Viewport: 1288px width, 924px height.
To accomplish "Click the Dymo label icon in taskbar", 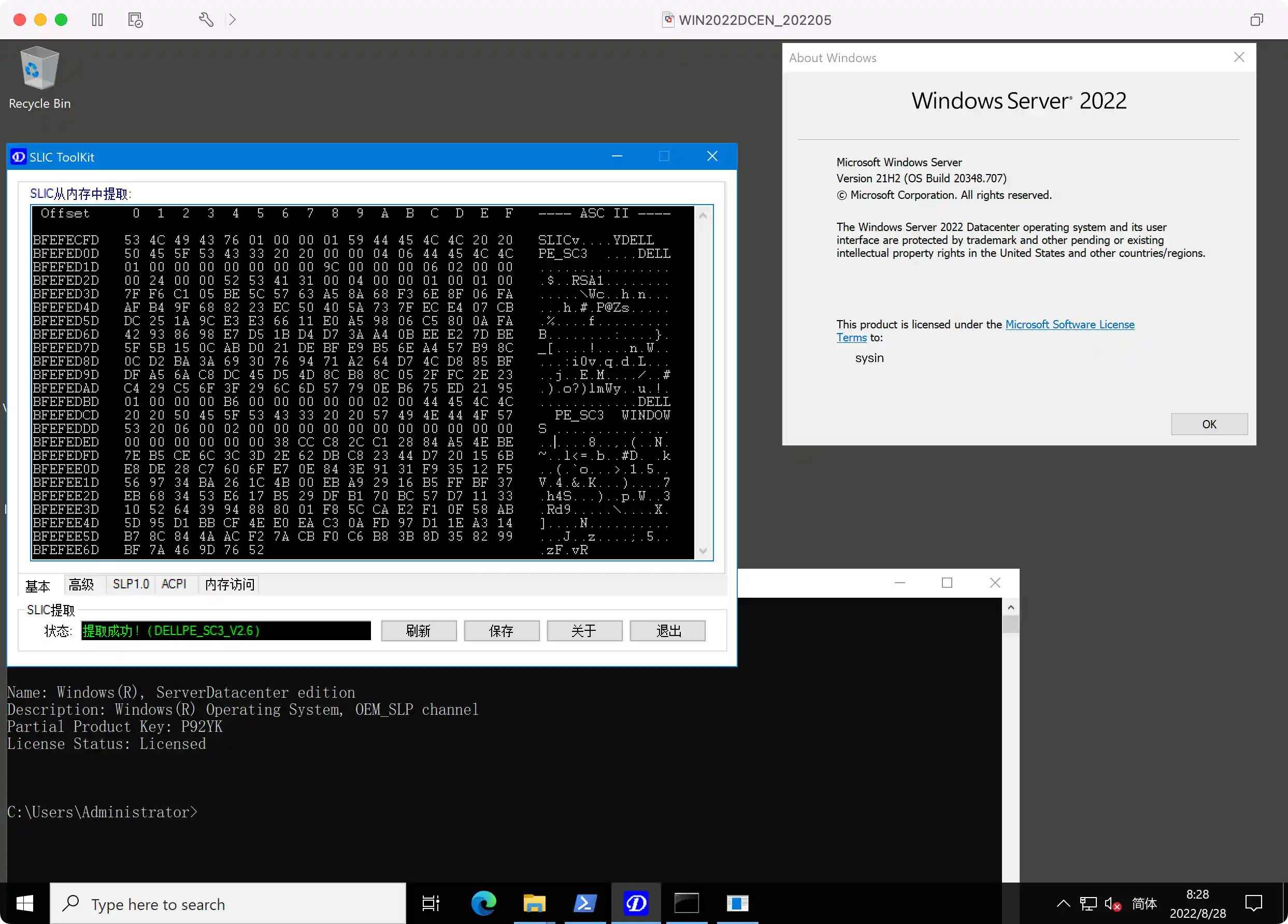I will (x=637, y=904).
